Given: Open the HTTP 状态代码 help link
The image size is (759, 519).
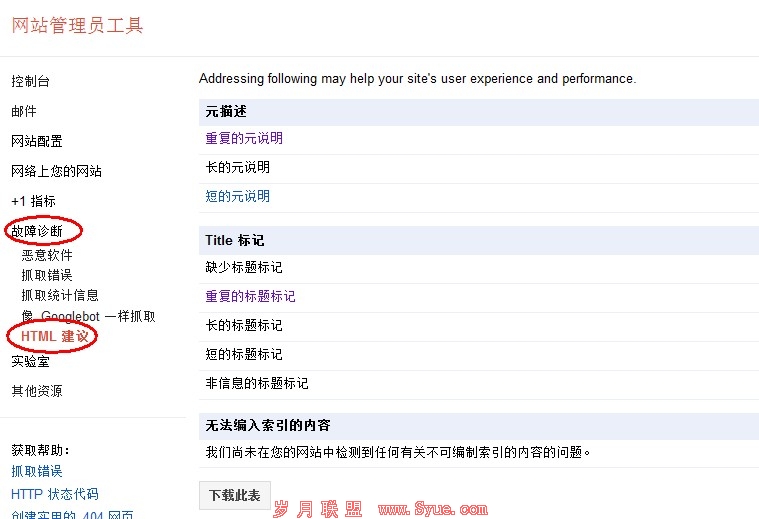Looking at the screenshot, I should point(55,494).
